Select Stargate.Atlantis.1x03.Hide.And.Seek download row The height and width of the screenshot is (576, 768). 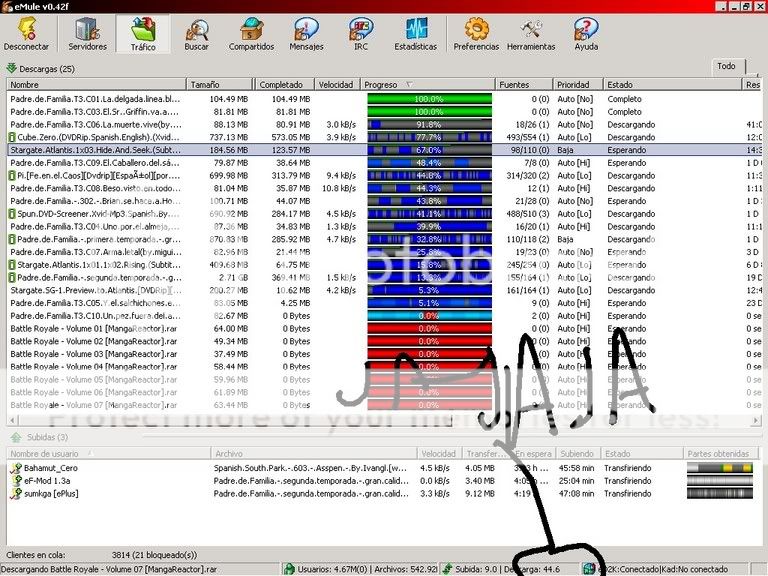click(x=384, y=150)
